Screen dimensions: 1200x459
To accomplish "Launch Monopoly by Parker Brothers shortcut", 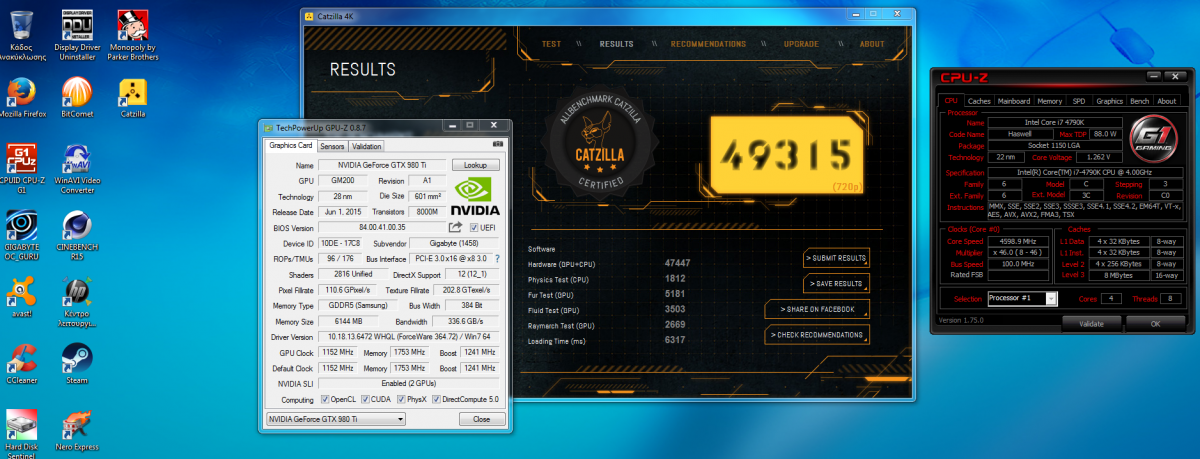I will point(135,32).
